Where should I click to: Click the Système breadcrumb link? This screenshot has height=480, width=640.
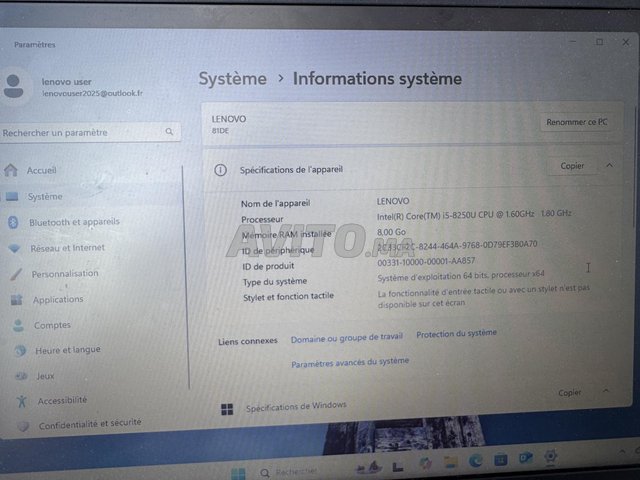(x=232, y=78)
